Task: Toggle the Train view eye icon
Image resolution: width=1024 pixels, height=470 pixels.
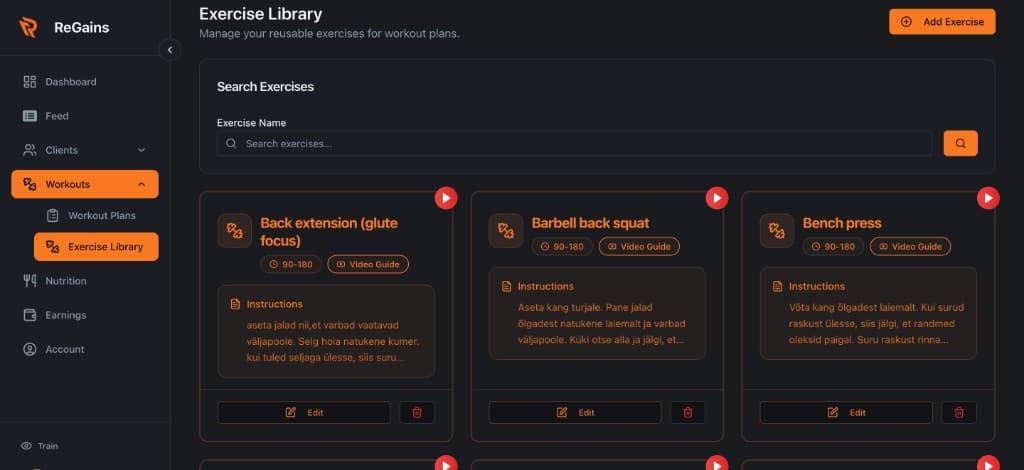Action: click(26, 446)
